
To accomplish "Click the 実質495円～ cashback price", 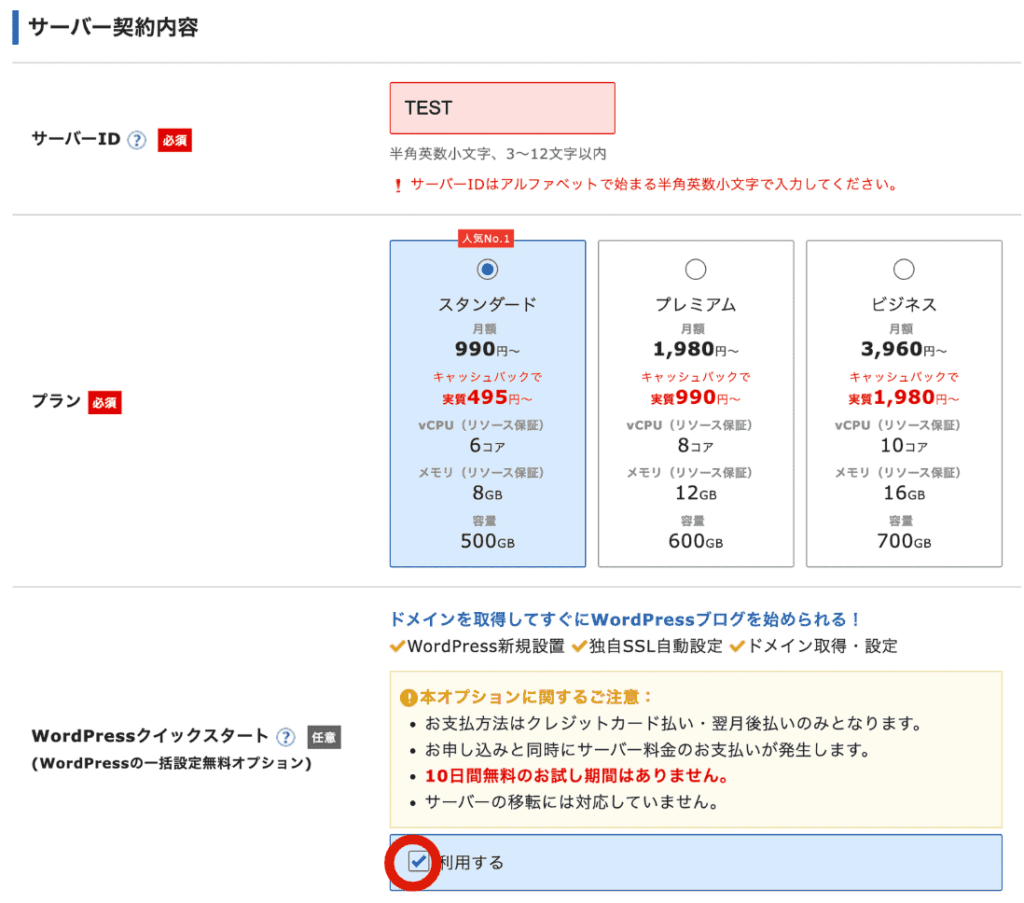I will pyautogui.click(x=487, y=397).
